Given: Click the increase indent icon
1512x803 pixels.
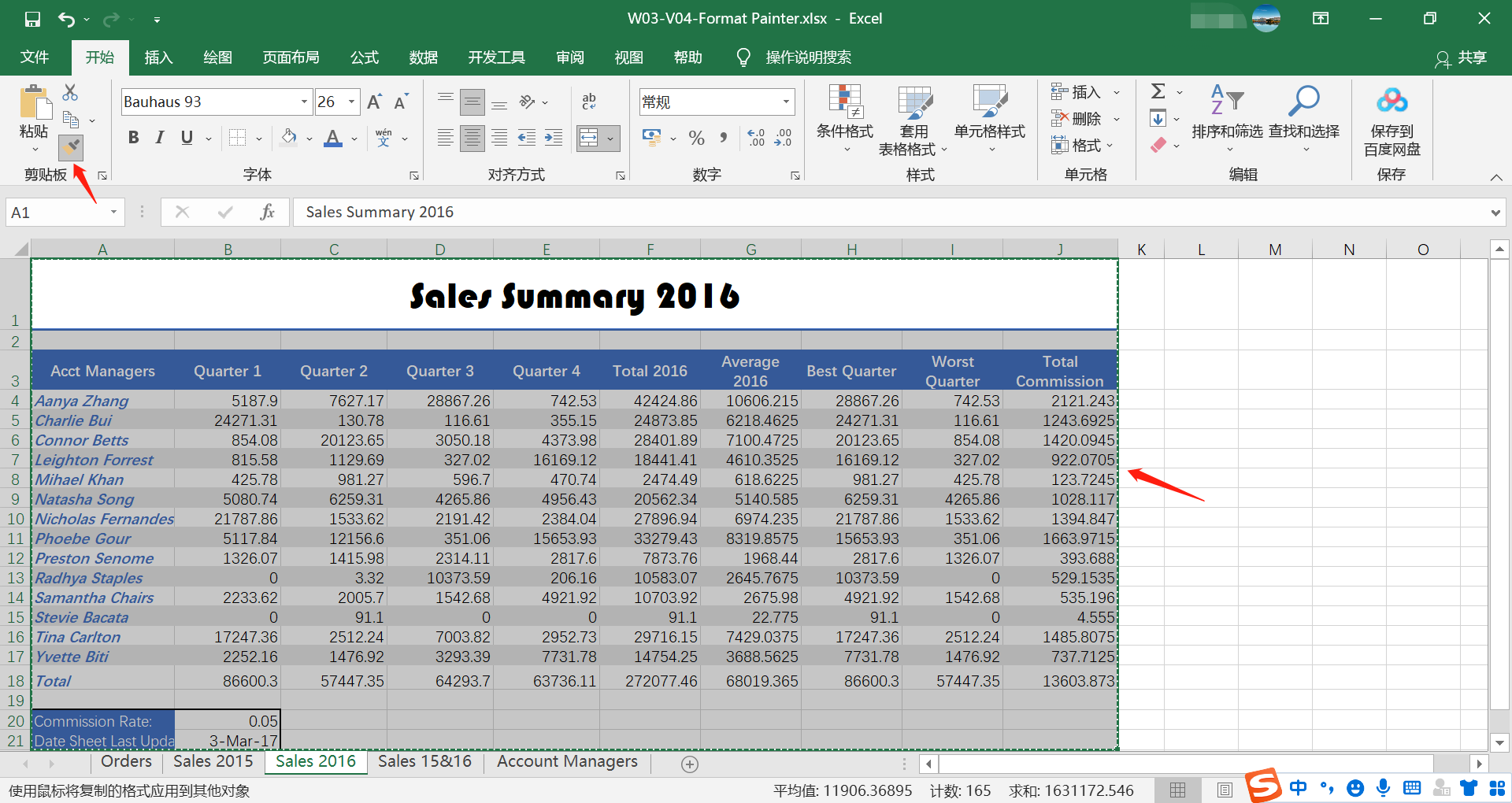Looking at the screenshot, I should (554, 138).
